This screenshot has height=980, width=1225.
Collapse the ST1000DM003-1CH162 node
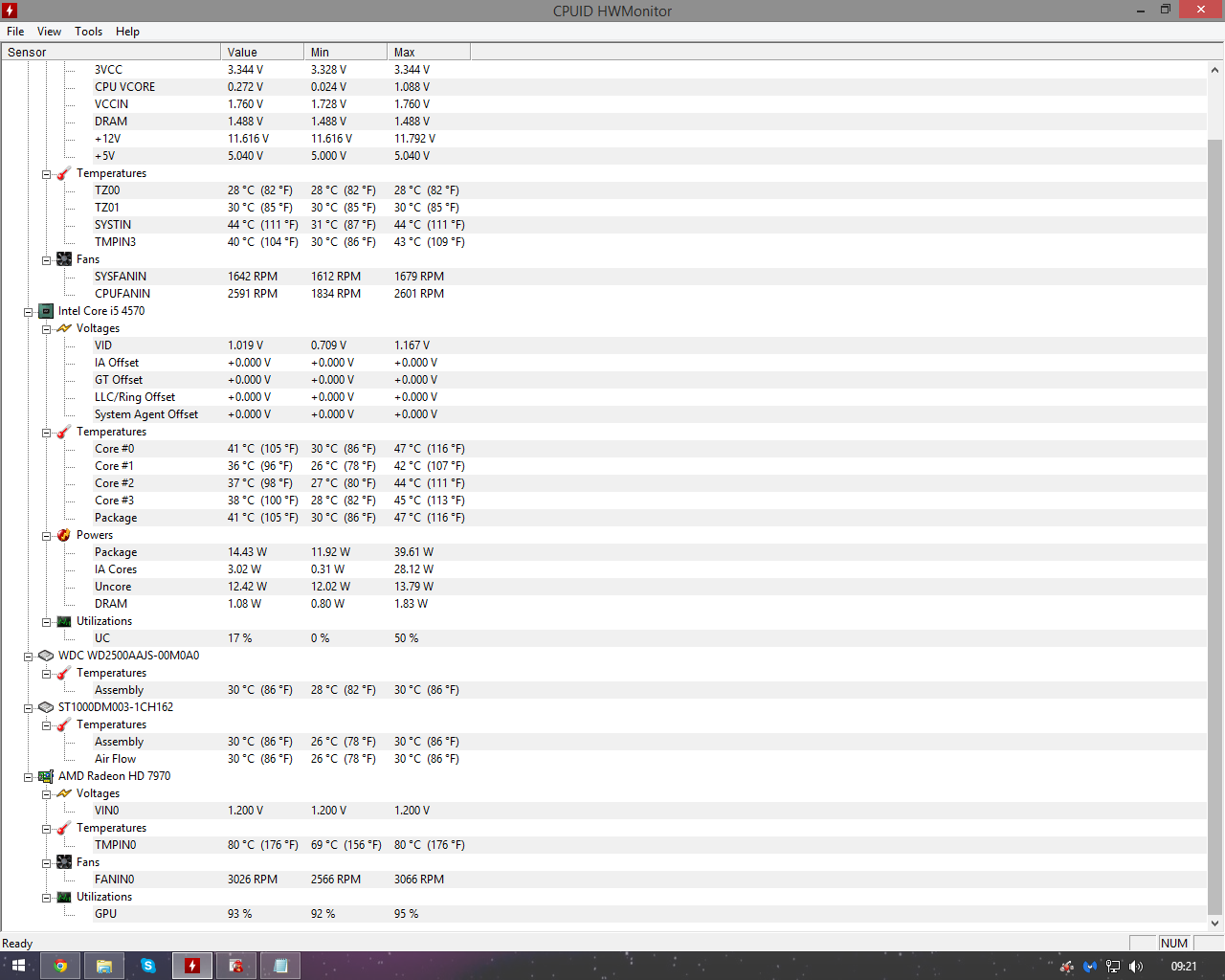pos(28,708)
